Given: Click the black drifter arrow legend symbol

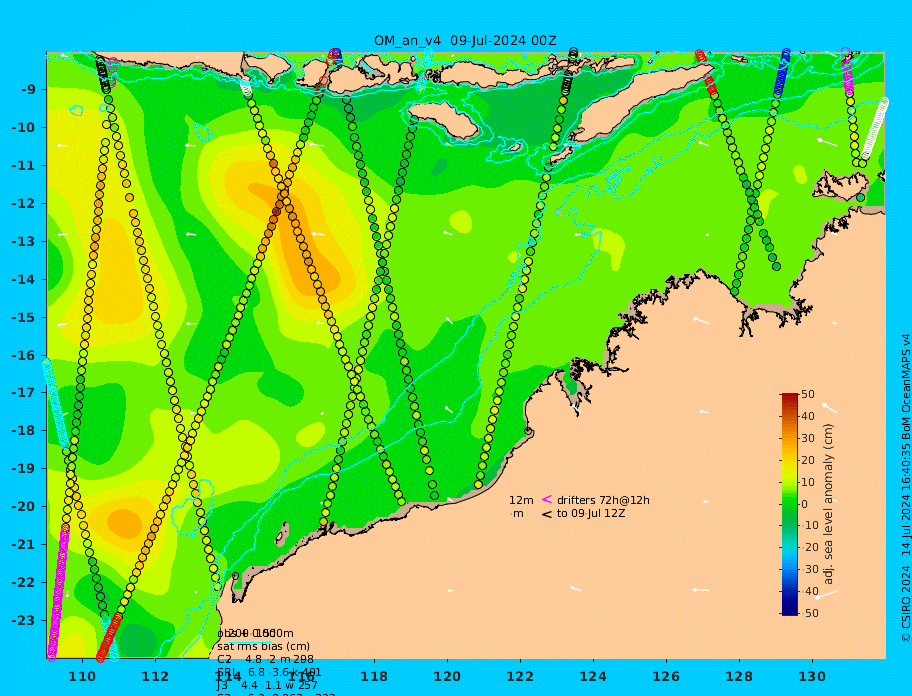Looking at the screenshot, I should (x=547, y=514).
